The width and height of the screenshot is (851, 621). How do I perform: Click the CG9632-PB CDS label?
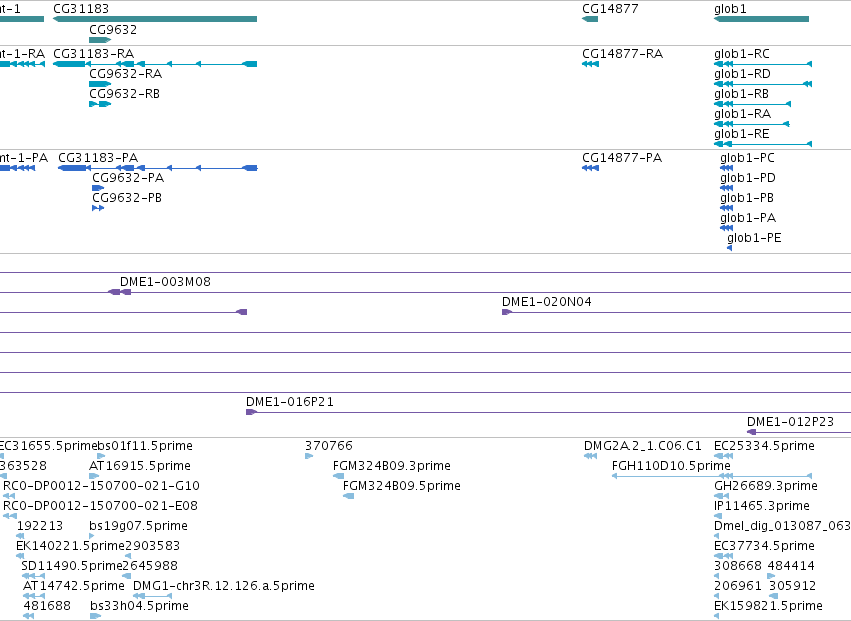click(x=127, y=198)
